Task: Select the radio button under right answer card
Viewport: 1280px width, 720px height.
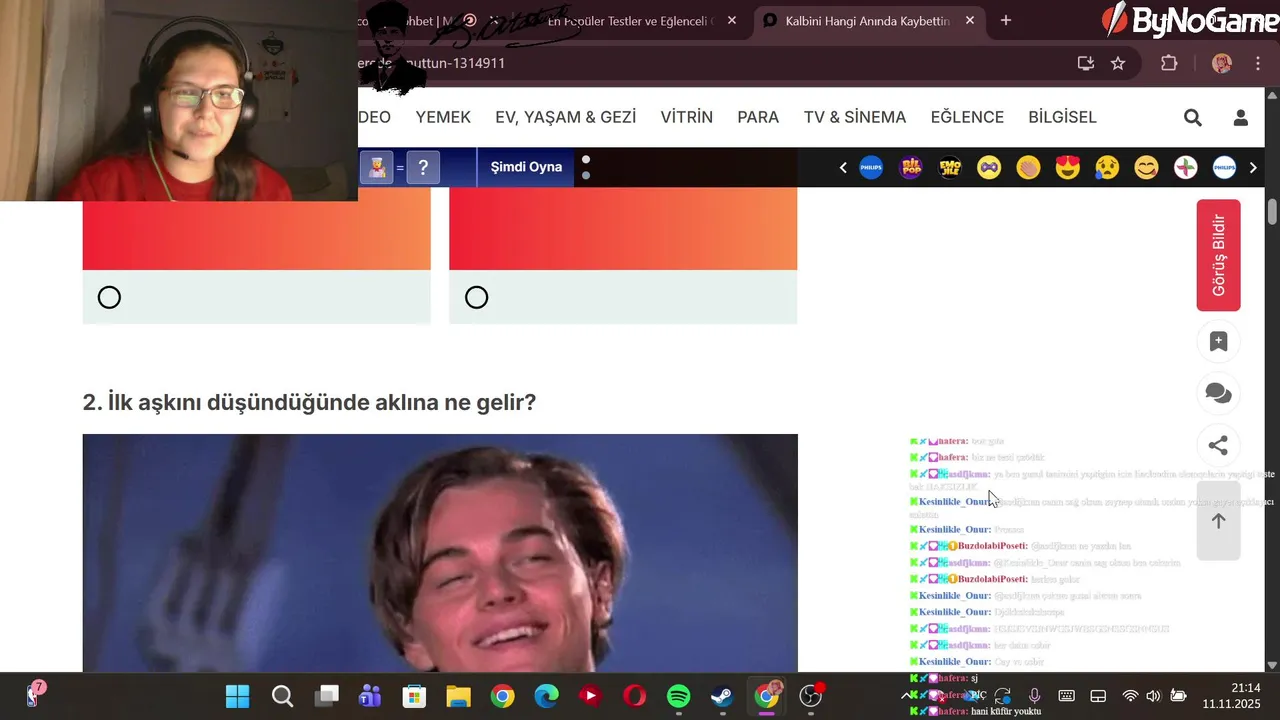Action: (477, 297)
